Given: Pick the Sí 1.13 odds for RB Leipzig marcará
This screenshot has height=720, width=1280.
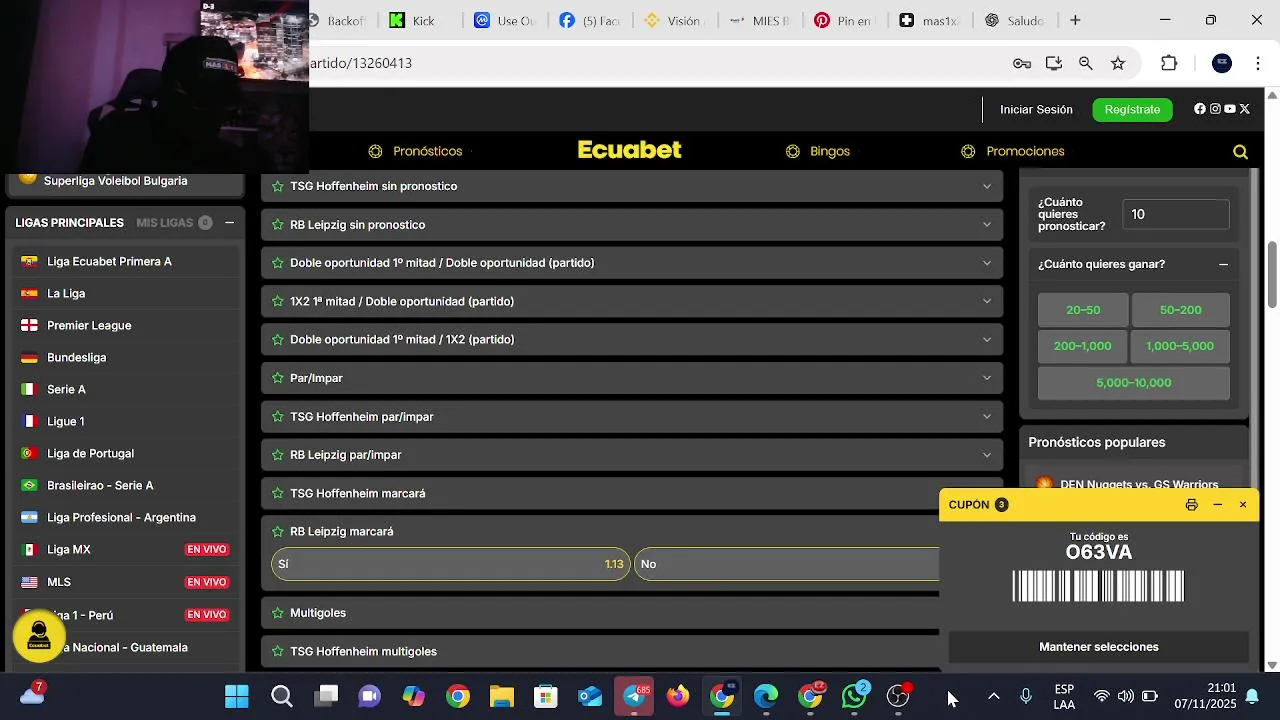Looking at the screenshot, I should point(451,564).
